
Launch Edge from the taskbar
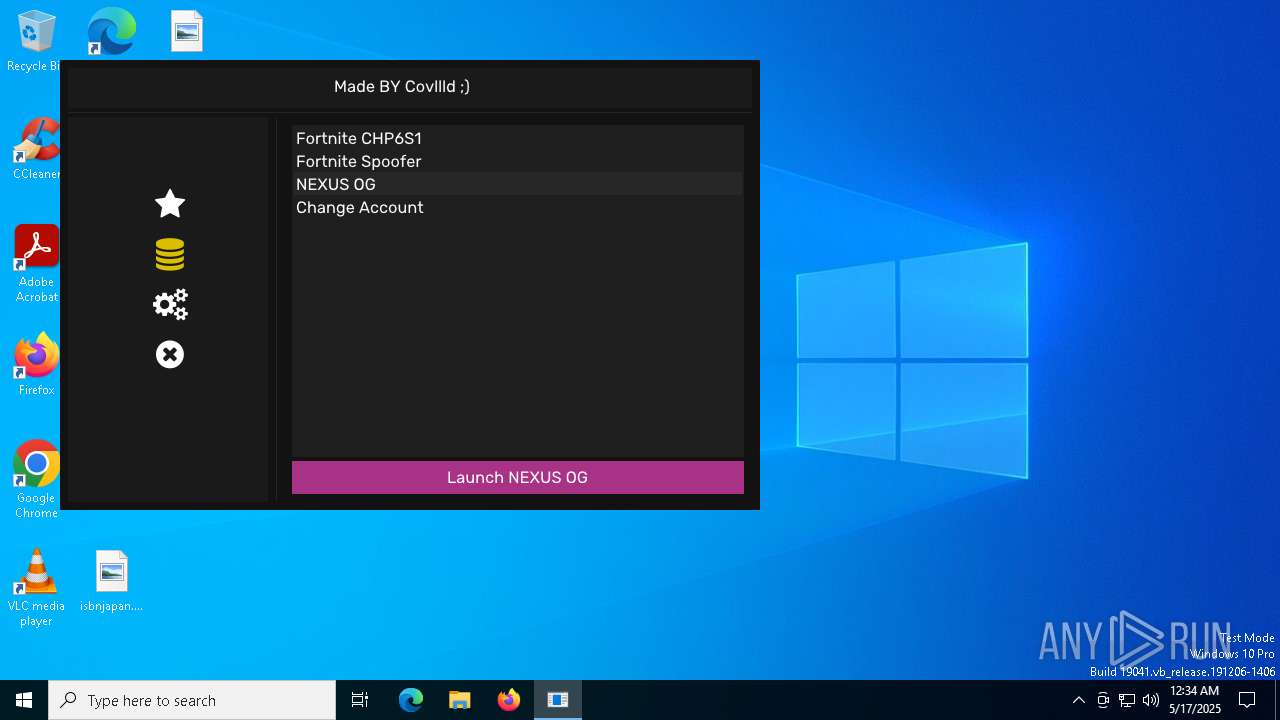pos(411,700)
